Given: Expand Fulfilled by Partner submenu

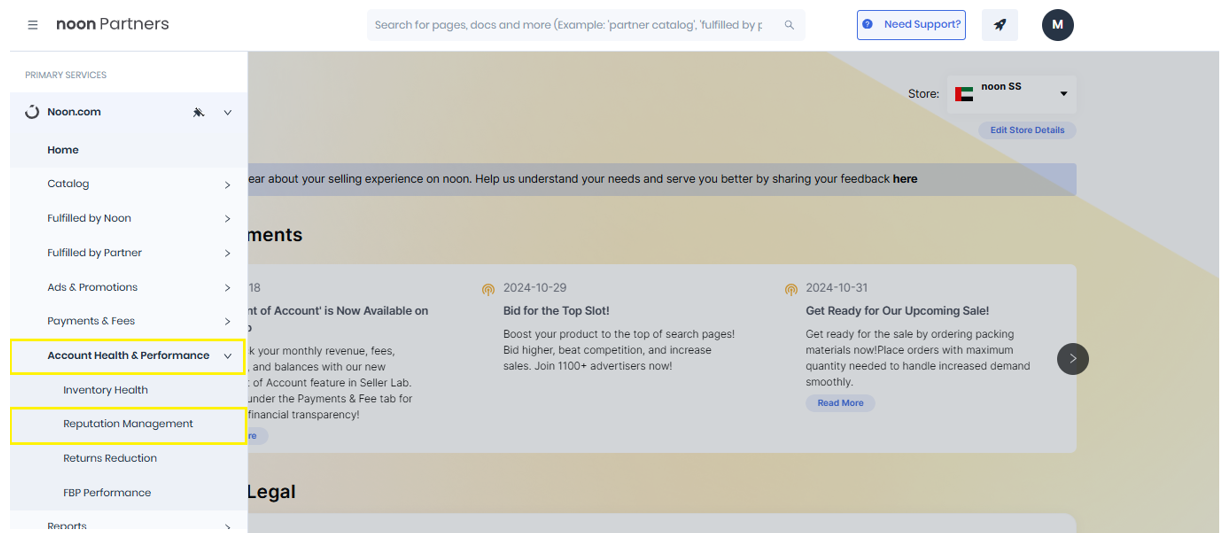Looking at the screenshot, I should 228,254.
